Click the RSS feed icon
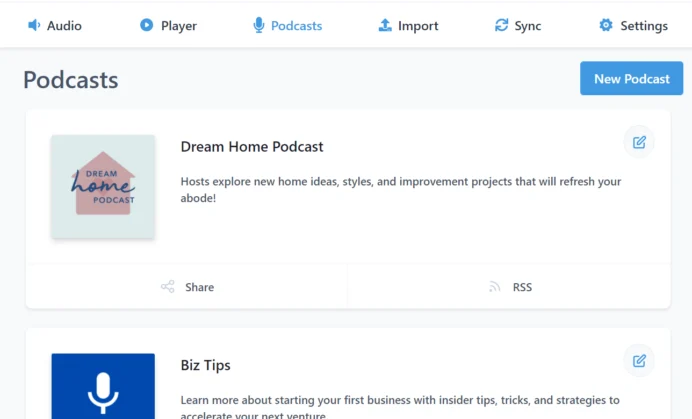Image resolution: width=692 pixels, height=419 pixels. coord(494,287)
